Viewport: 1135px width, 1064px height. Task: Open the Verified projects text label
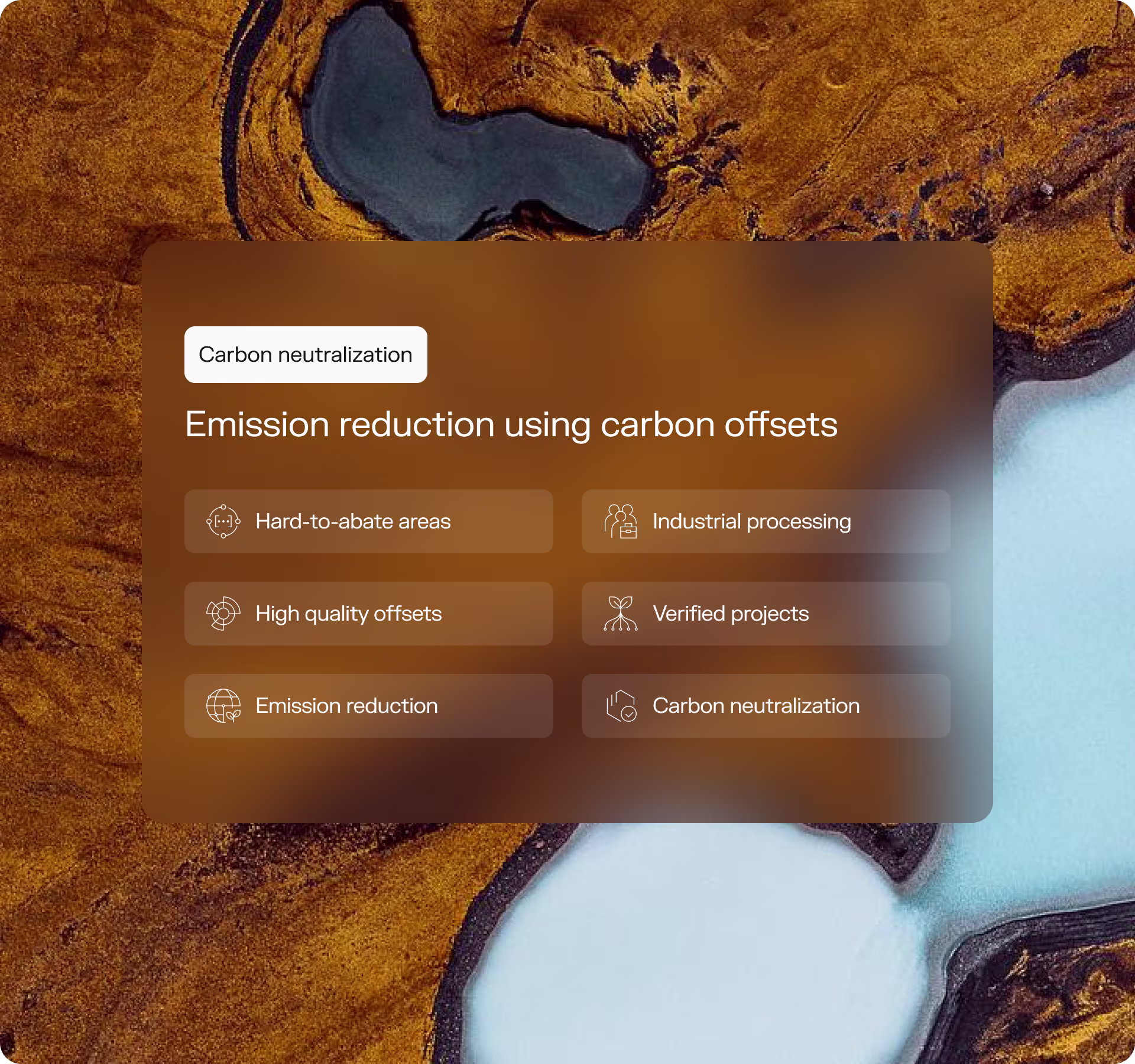[x=731, y=614]
